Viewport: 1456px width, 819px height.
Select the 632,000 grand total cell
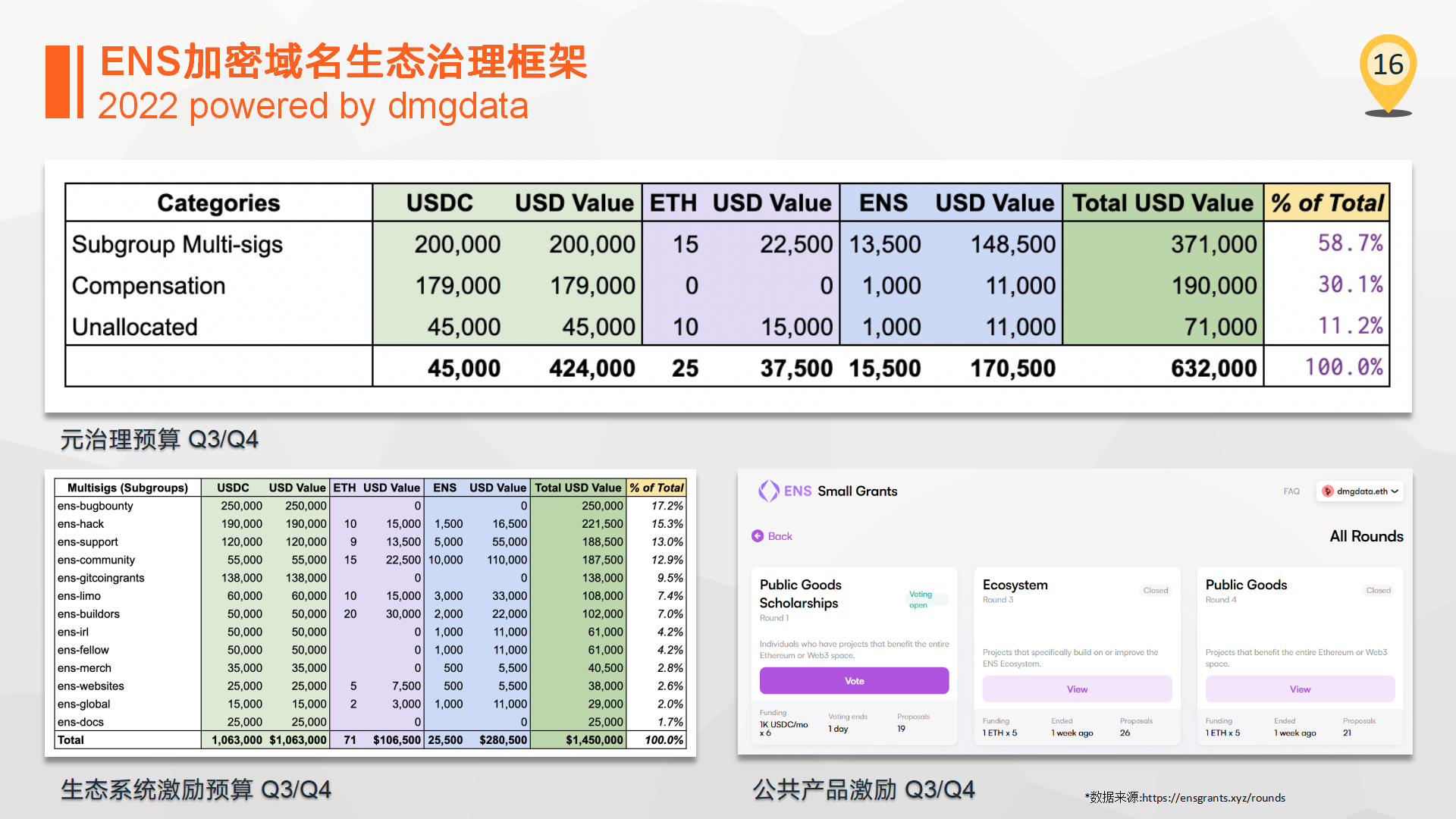point(1213,369)
